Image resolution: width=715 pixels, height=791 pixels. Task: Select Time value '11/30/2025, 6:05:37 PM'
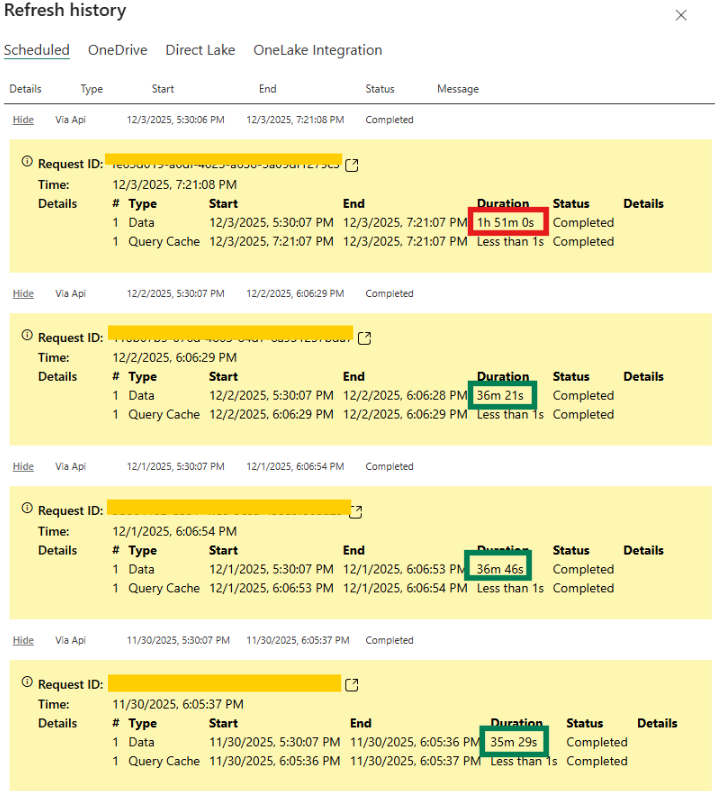tap(178, 704)
